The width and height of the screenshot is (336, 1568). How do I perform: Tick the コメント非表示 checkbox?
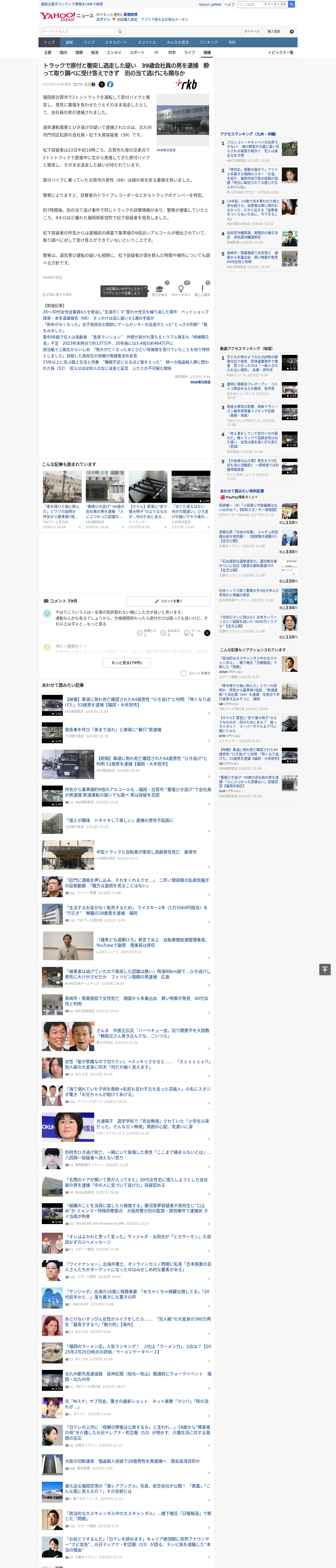click(x=183, y=673)
